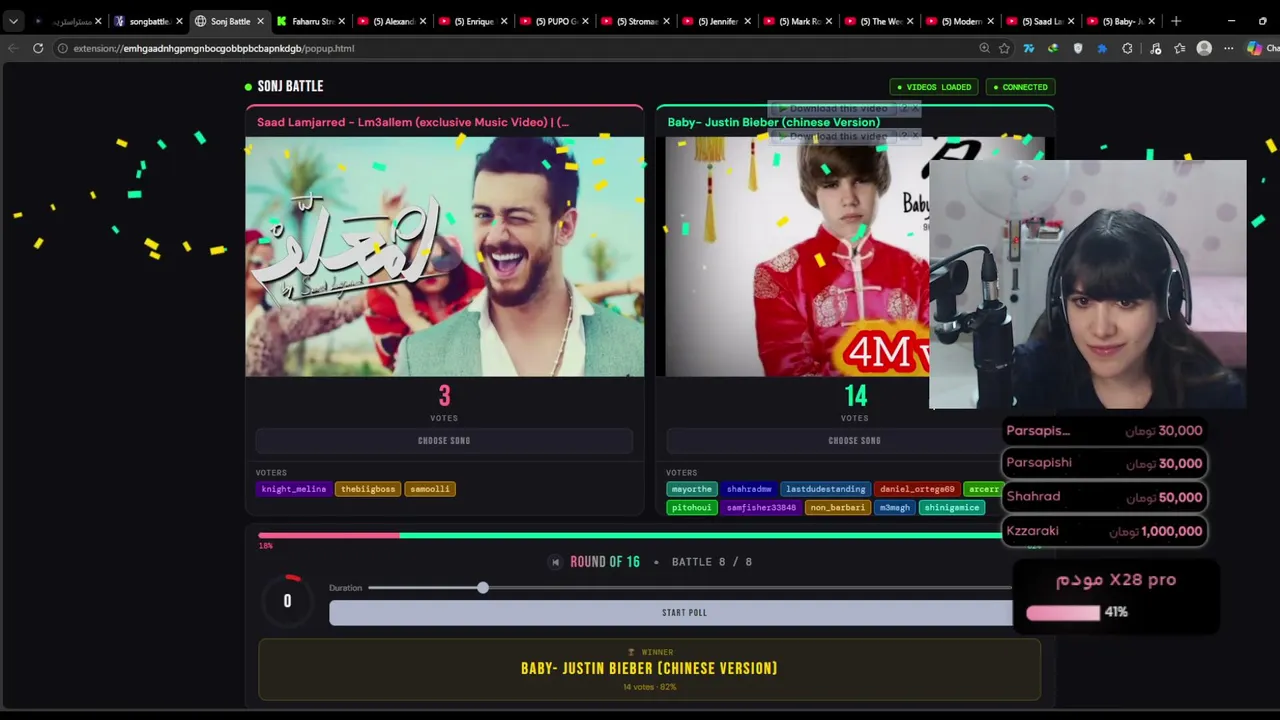
Task: Select voter tag pitohoui
Action: [692, 507]
